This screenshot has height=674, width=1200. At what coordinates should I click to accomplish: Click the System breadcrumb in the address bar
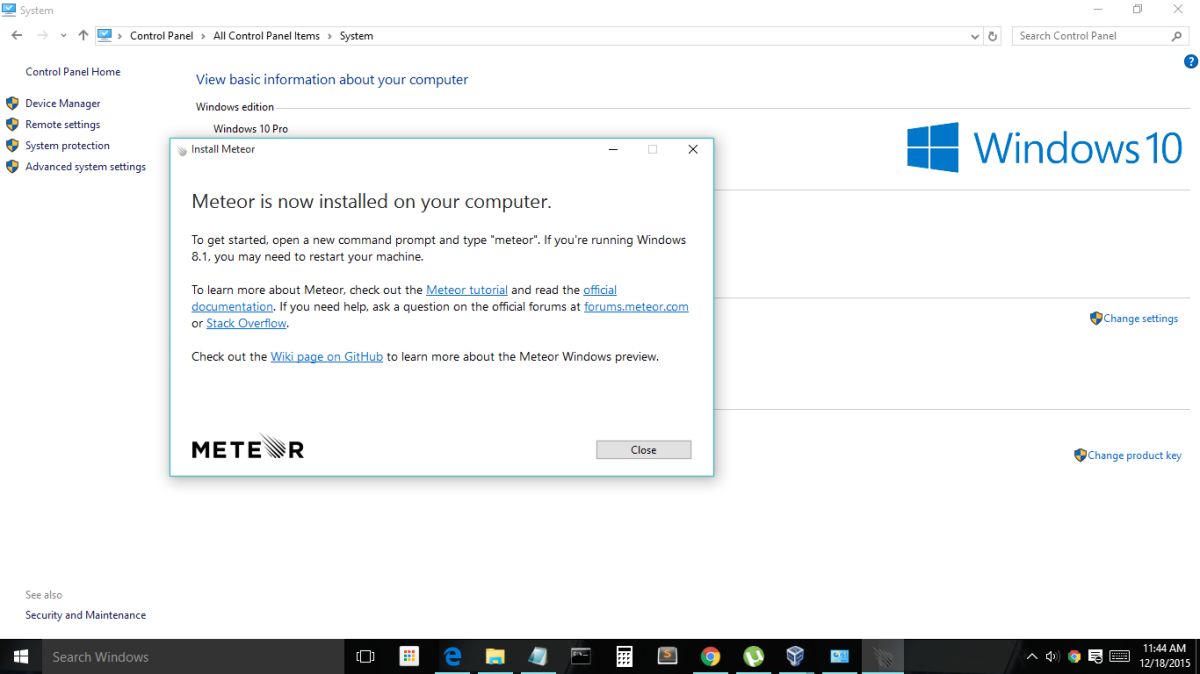click(x=356, y=35)
